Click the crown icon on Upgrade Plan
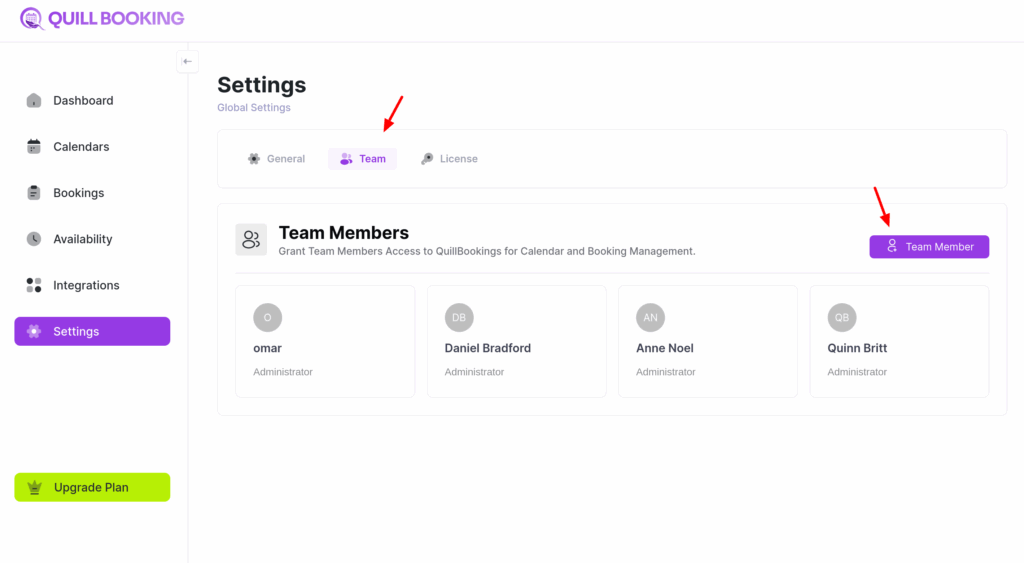1024x563 pixels. (36, 488)
